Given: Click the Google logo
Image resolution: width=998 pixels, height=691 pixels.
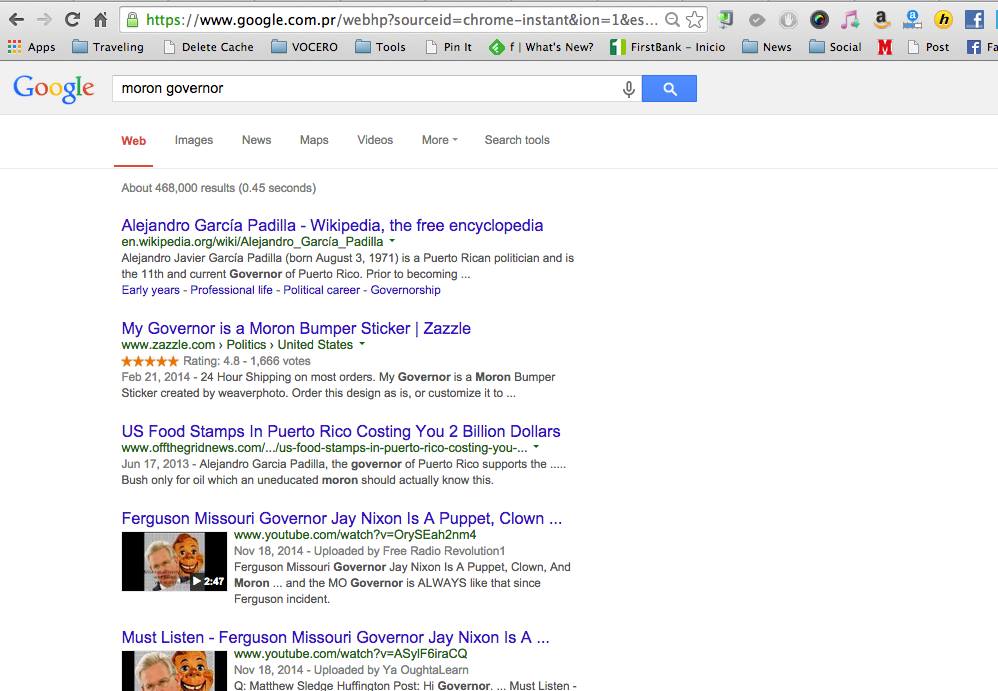Looking at the screenshot, I should [x=53, y=89].
